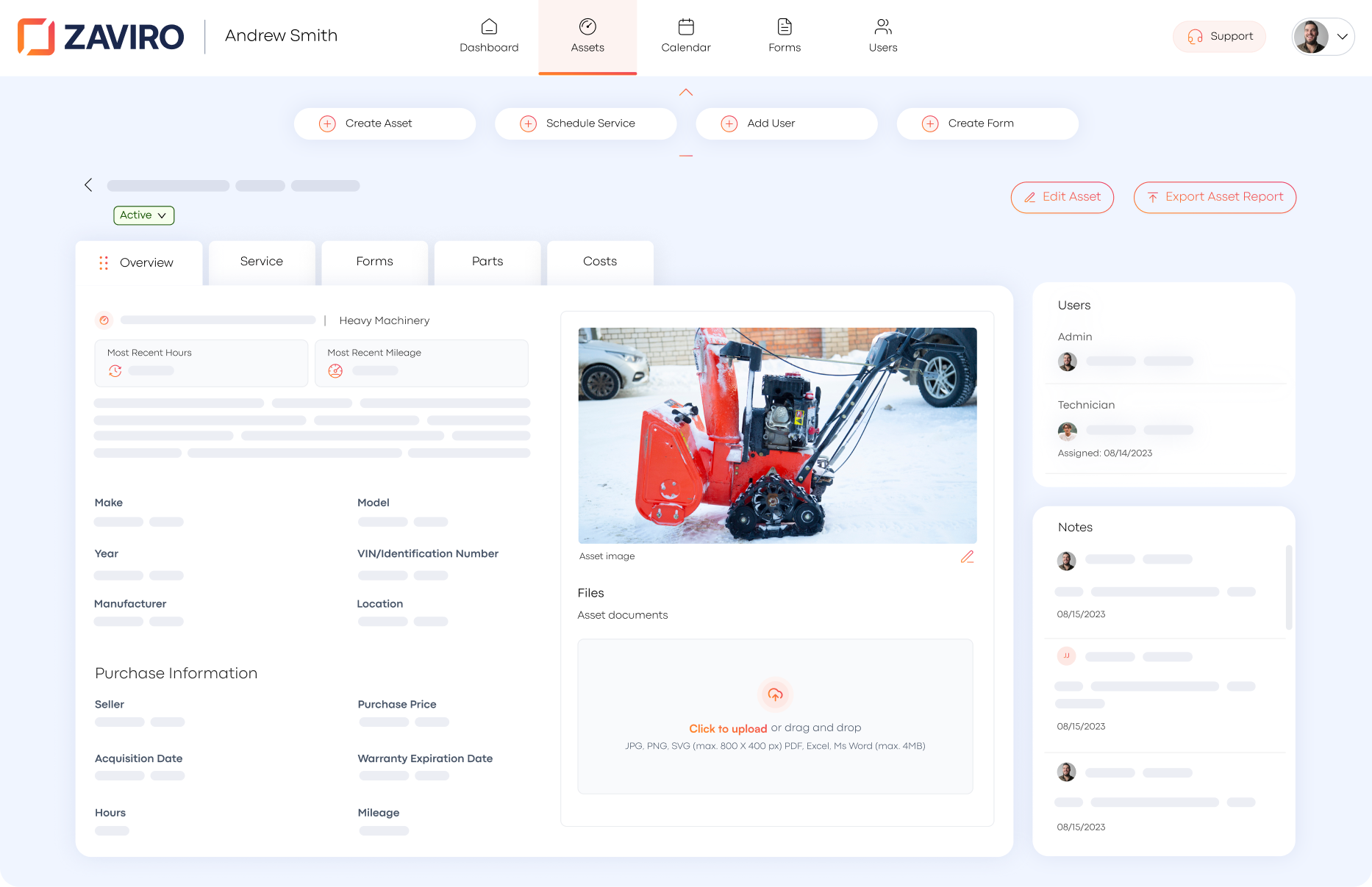Click the Overview drag-dots icon
The image size is (1372, 887).
tap(104, 262)
